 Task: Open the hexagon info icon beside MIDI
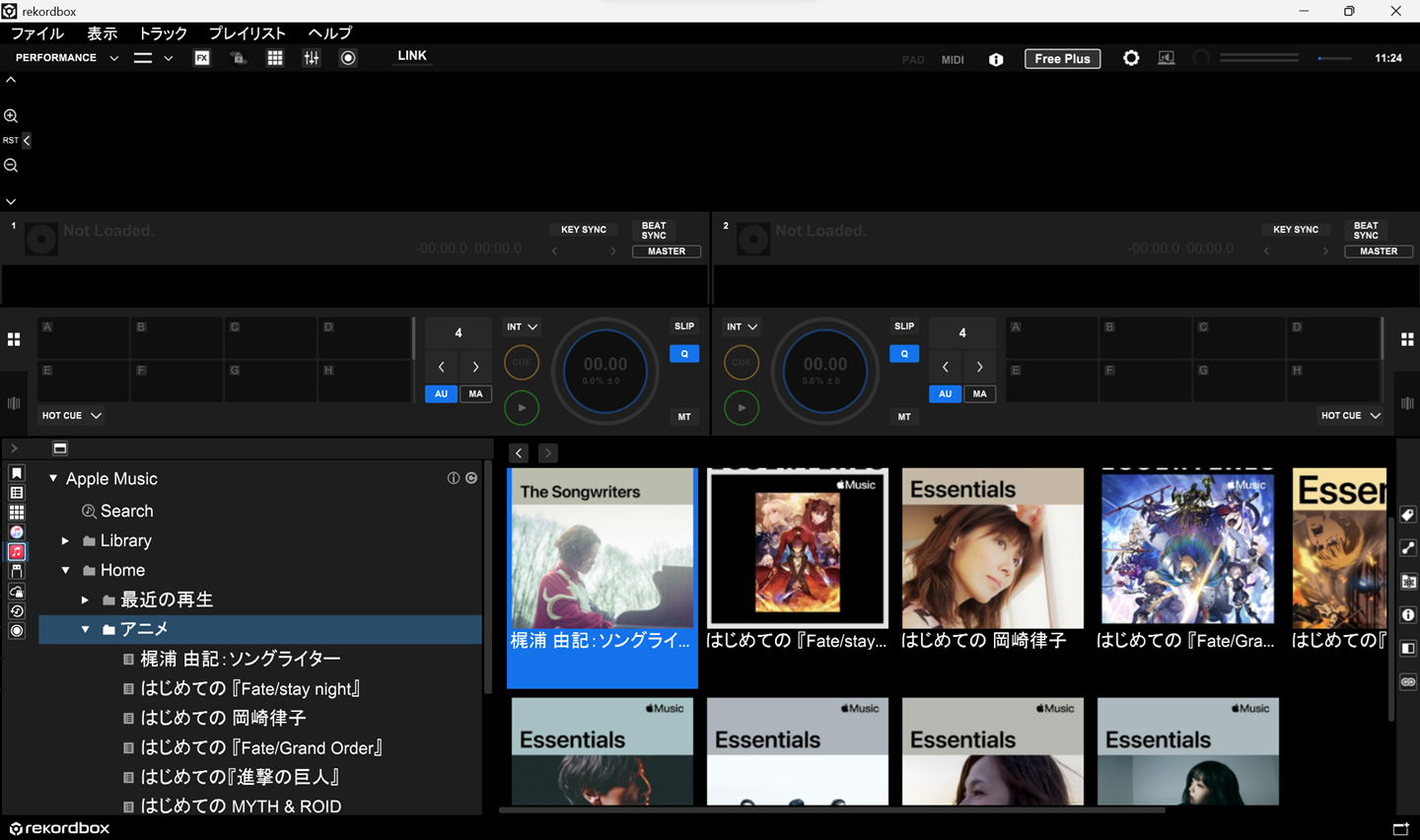click(x=996, y=59)
